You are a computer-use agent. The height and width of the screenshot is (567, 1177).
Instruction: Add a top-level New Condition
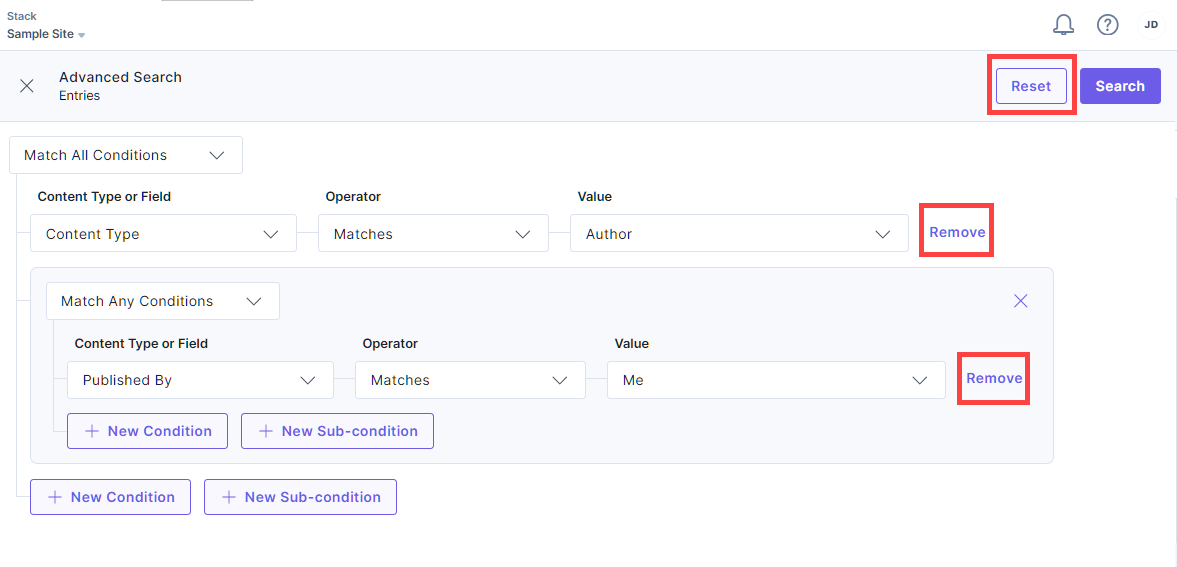110,497
